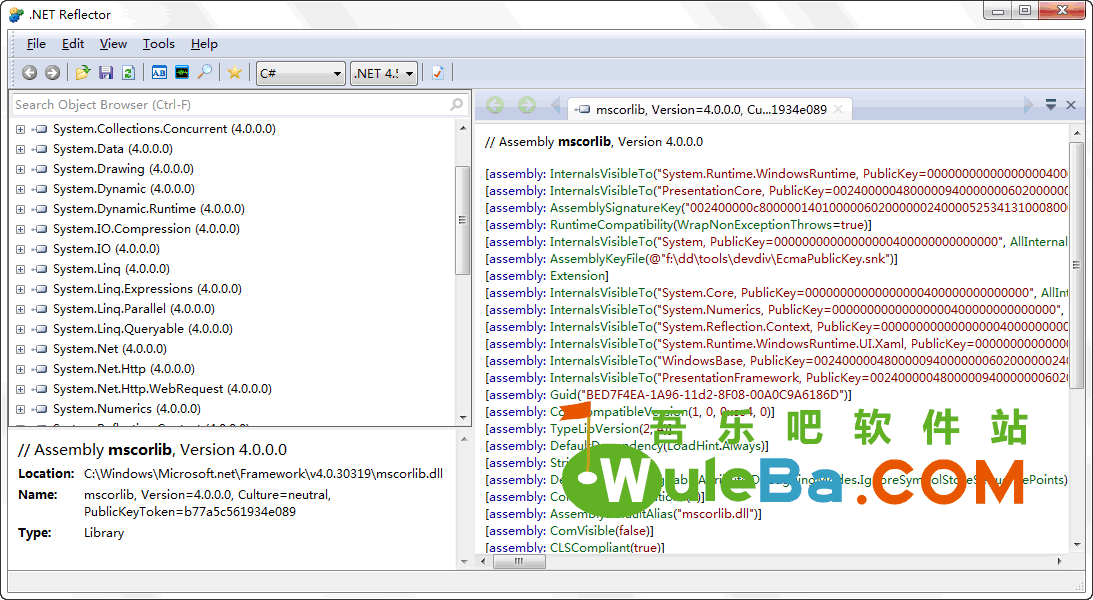
Task: Click the assembly icon beside System.Linq.Parallel
Action: tap(40, 309)
